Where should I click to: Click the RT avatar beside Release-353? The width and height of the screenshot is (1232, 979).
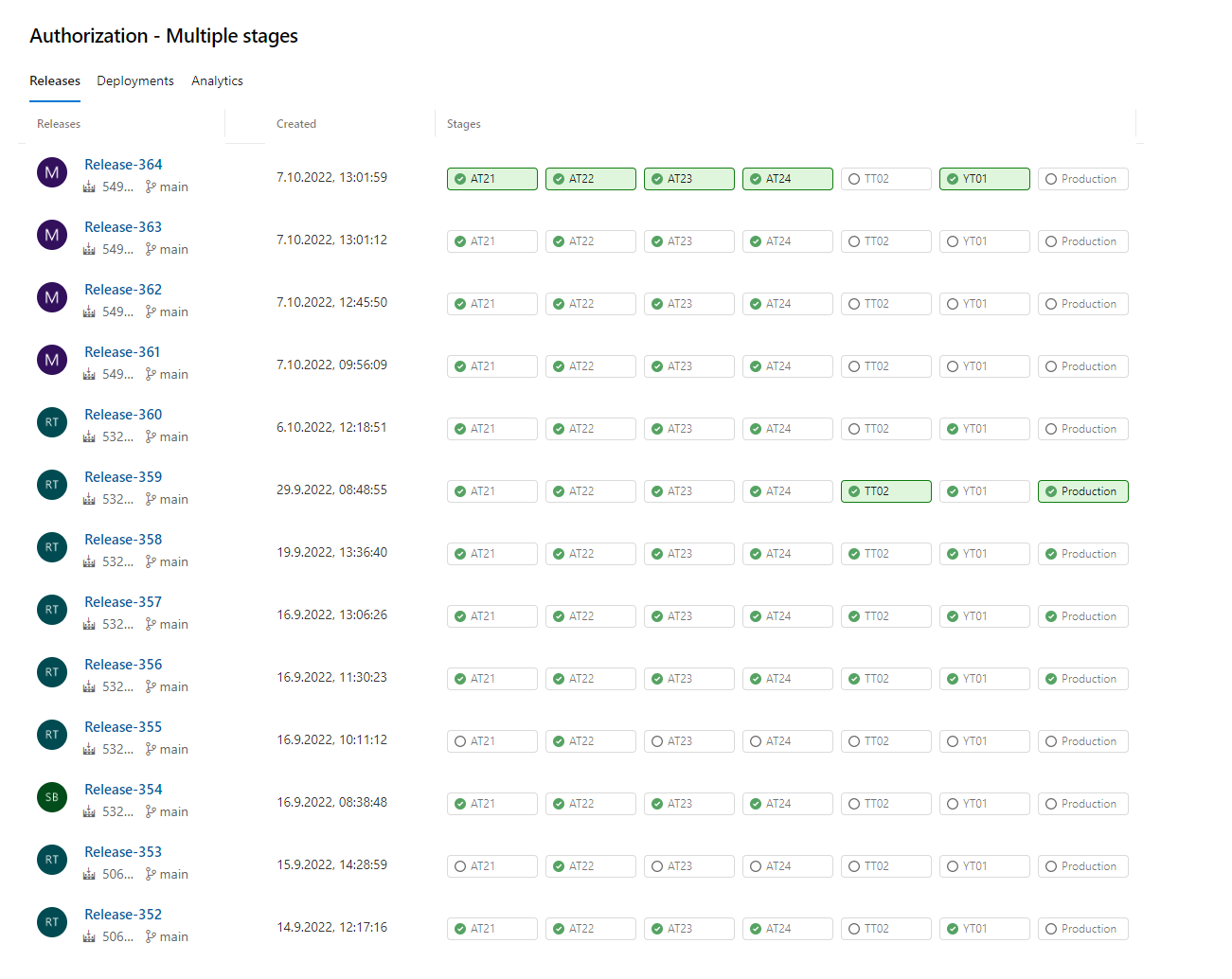[52, 860]
